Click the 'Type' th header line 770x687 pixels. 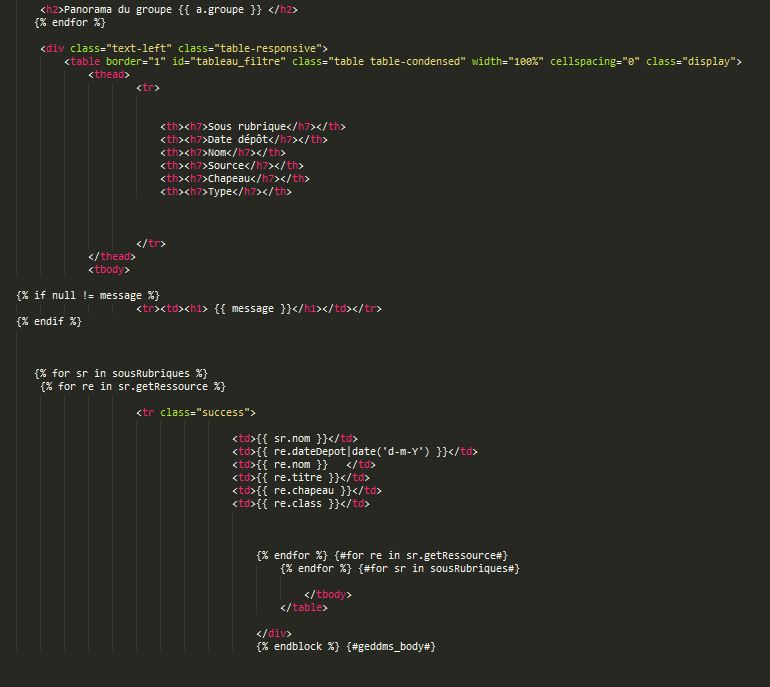226,192
